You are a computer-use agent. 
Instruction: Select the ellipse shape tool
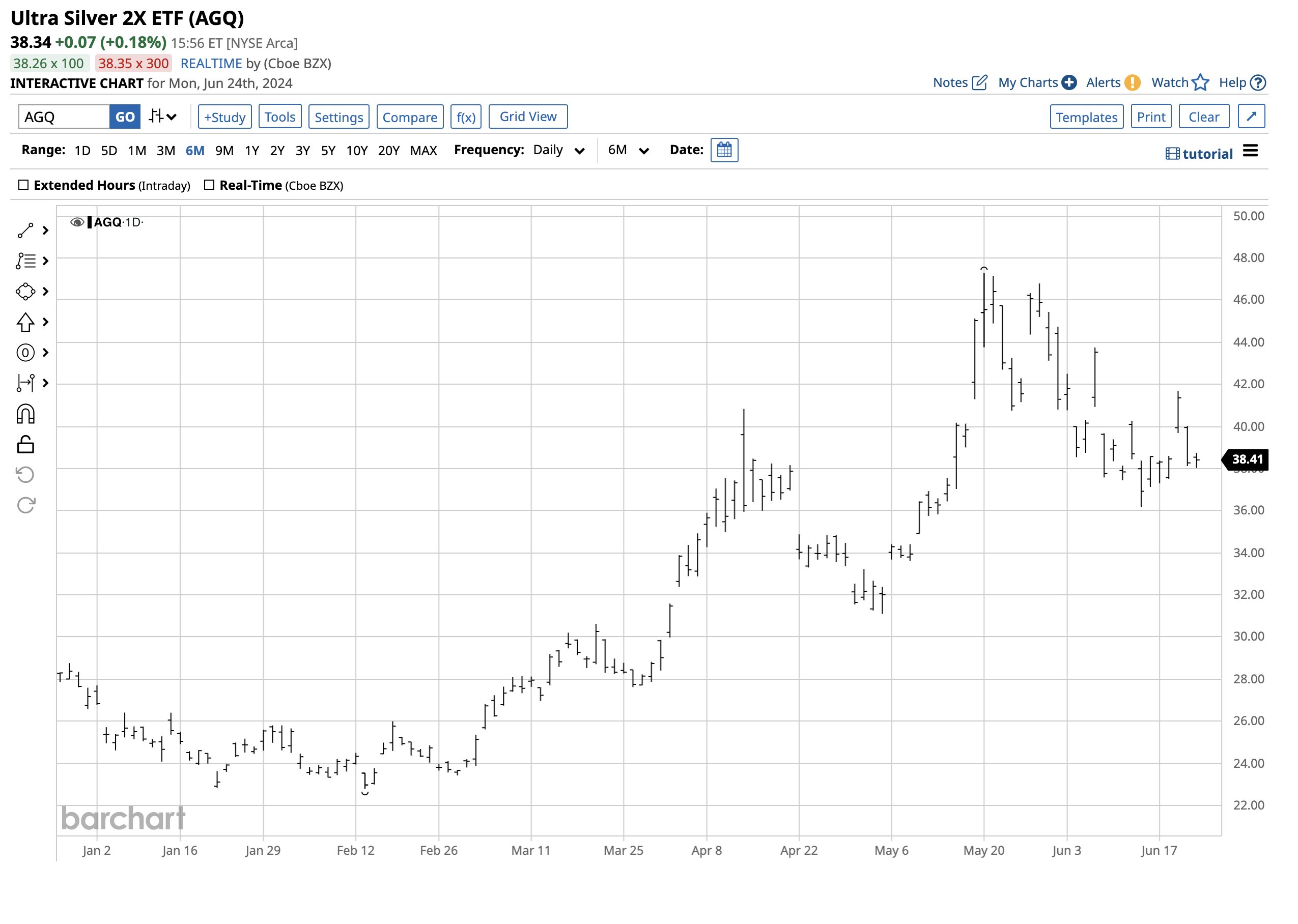25,292
